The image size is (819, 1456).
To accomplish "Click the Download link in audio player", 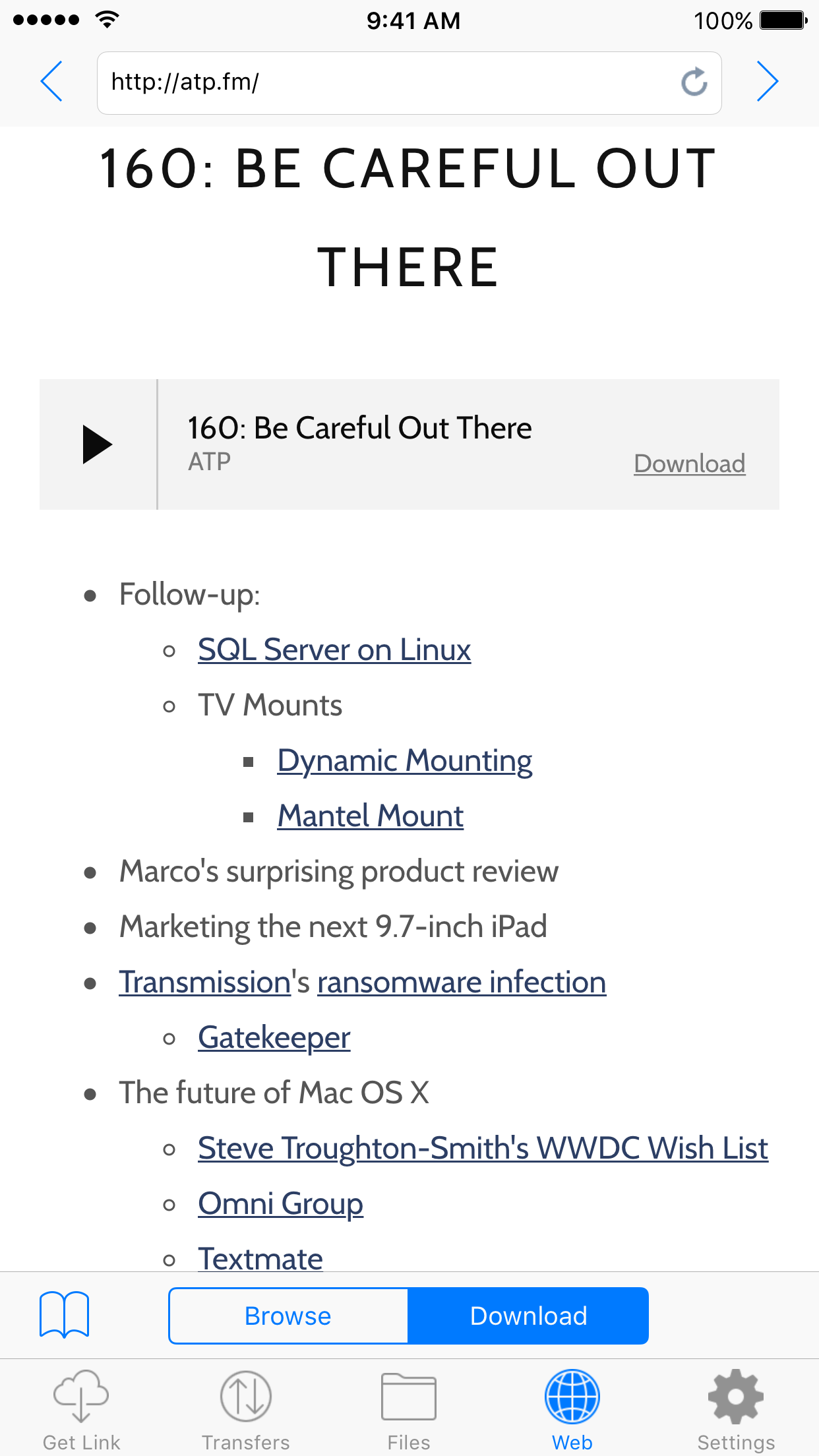I will click(689, 464).
